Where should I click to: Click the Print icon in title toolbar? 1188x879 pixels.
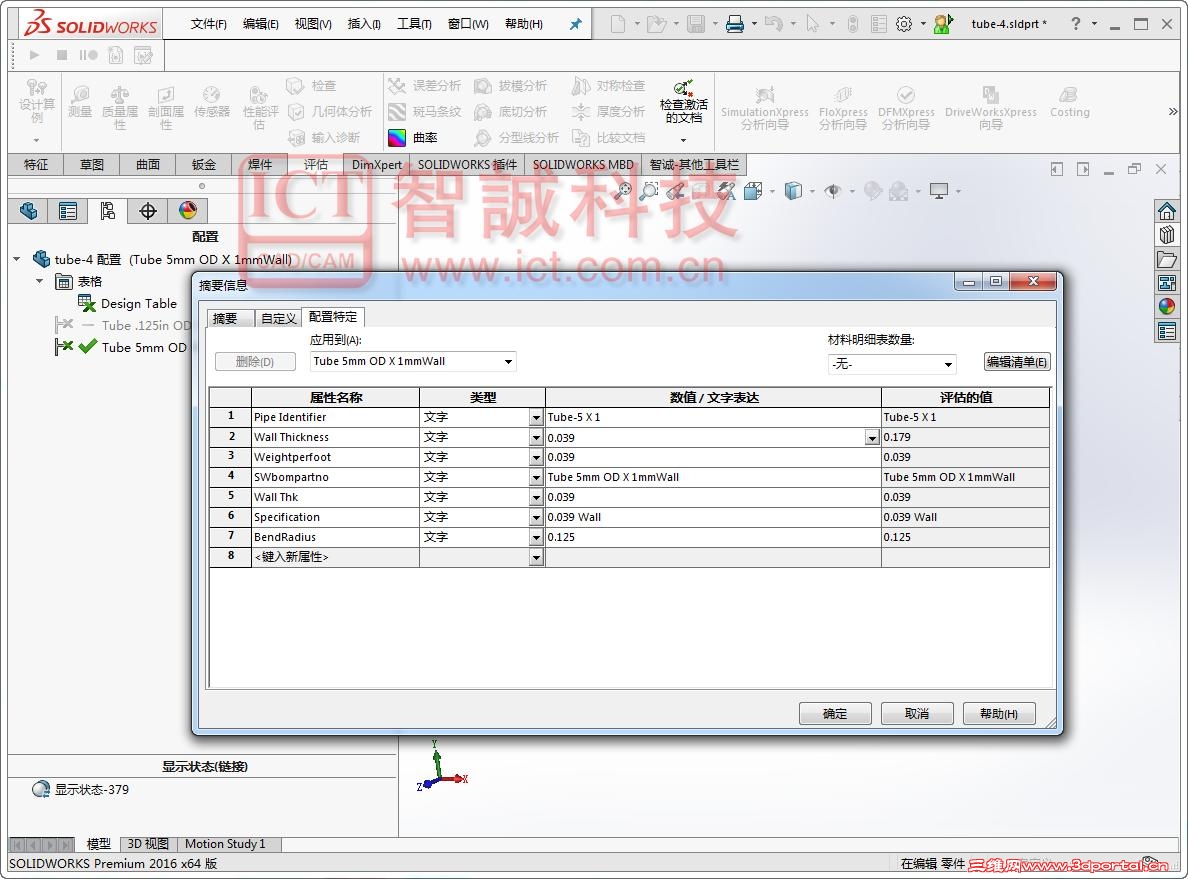coord(734,24)
